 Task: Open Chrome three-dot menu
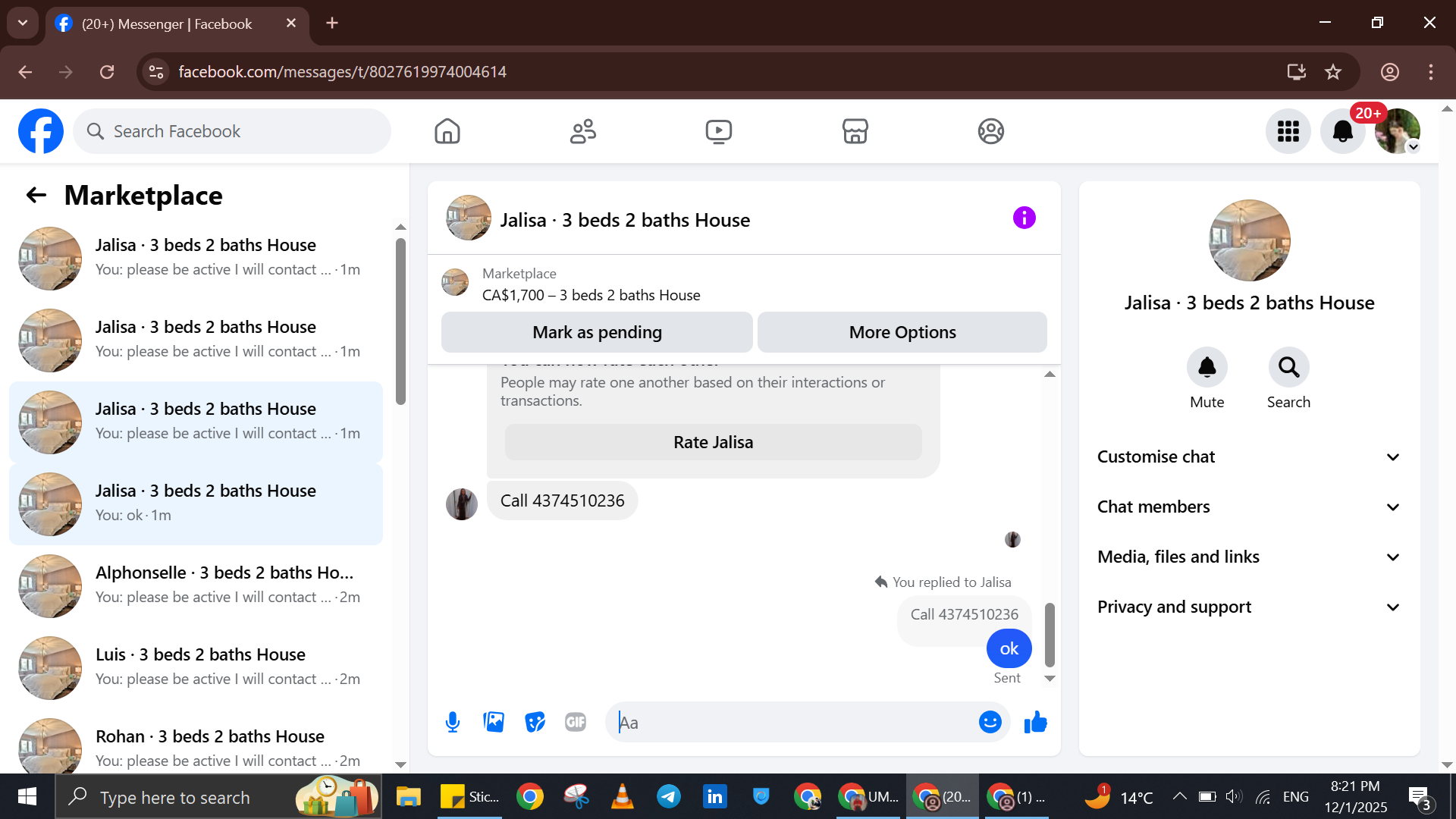[1430, 72]
